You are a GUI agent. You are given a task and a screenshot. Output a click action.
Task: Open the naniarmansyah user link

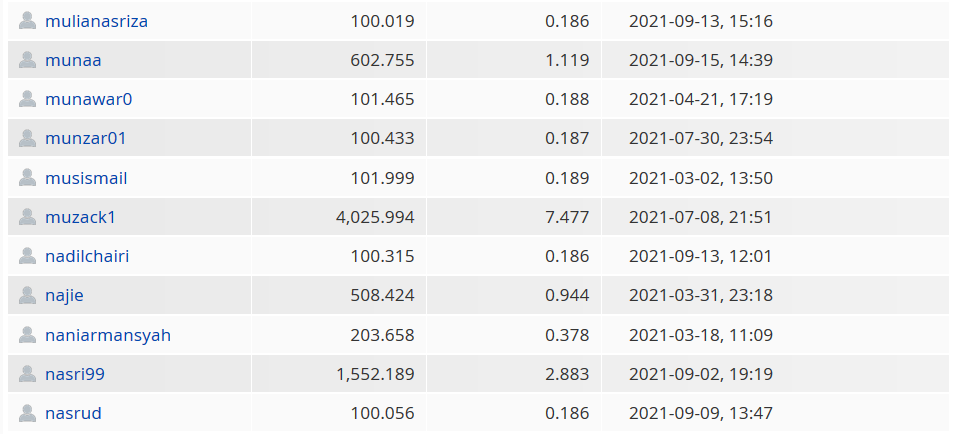[108, 335]
